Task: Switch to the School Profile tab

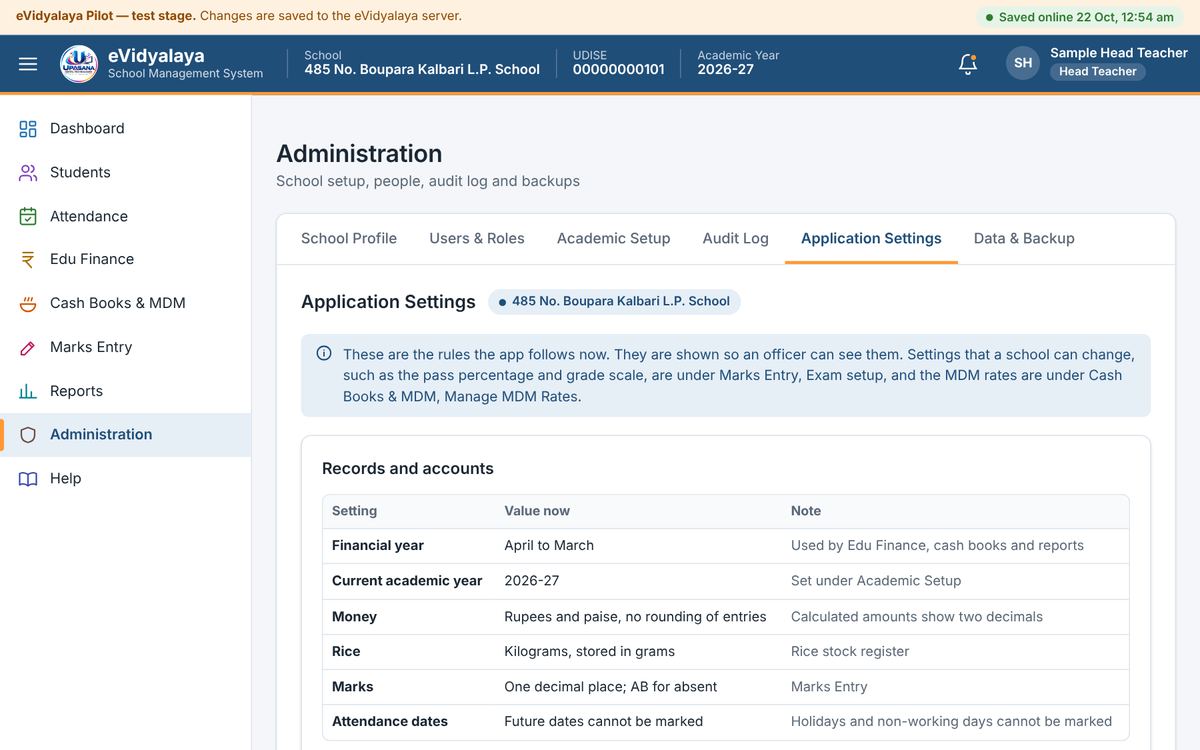Action: [349, 238]
